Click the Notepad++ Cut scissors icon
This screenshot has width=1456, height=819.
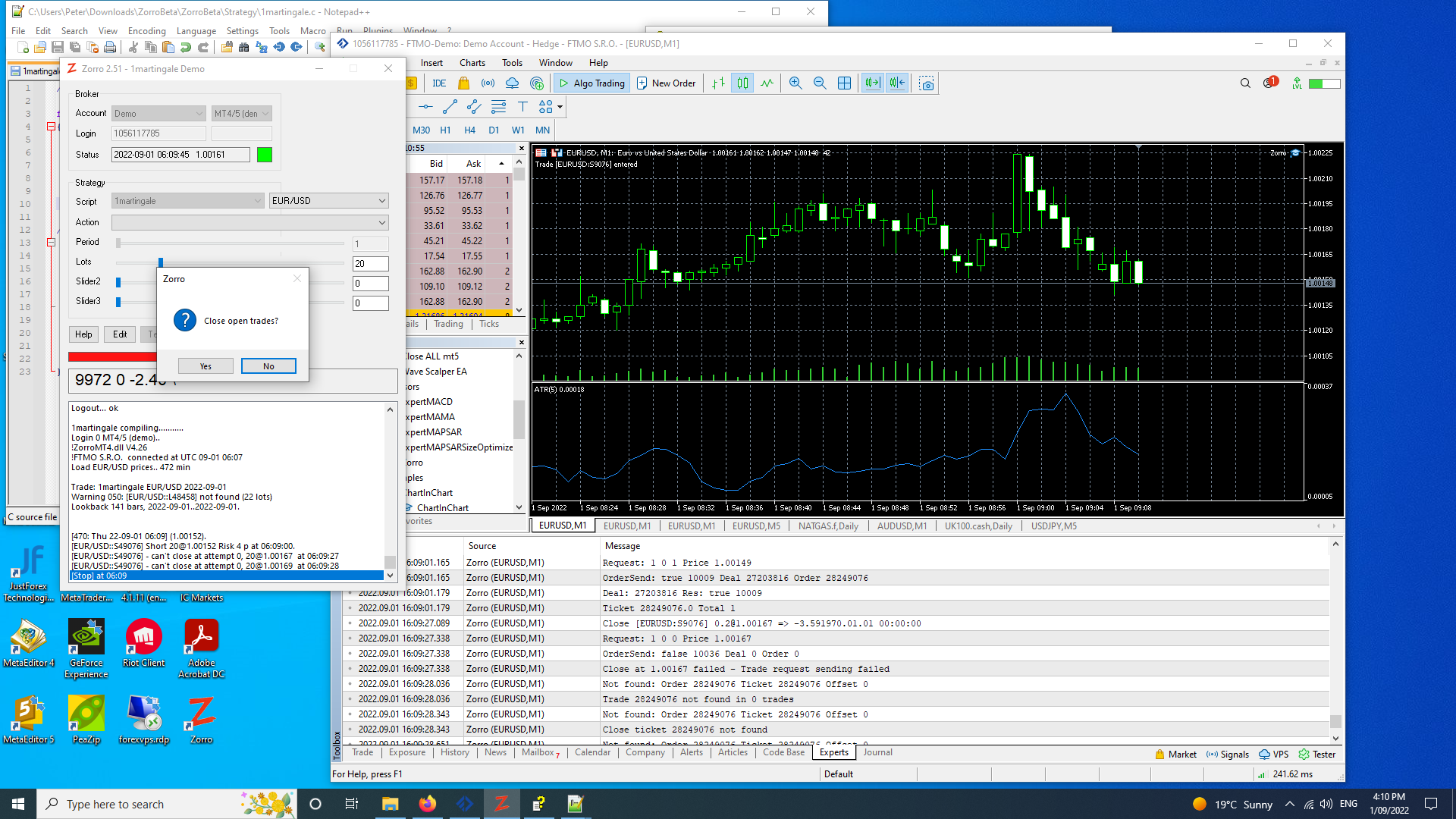point(133,48)
